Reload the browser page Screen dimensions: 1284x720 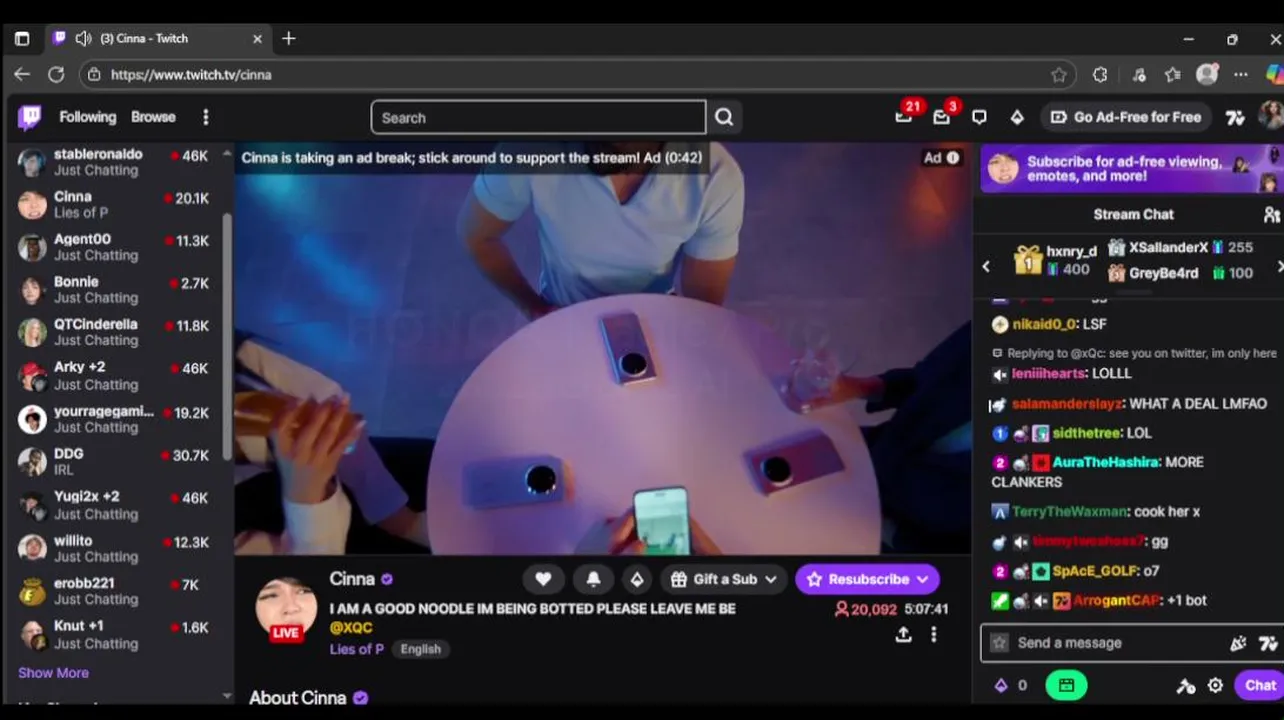point(56,74)
